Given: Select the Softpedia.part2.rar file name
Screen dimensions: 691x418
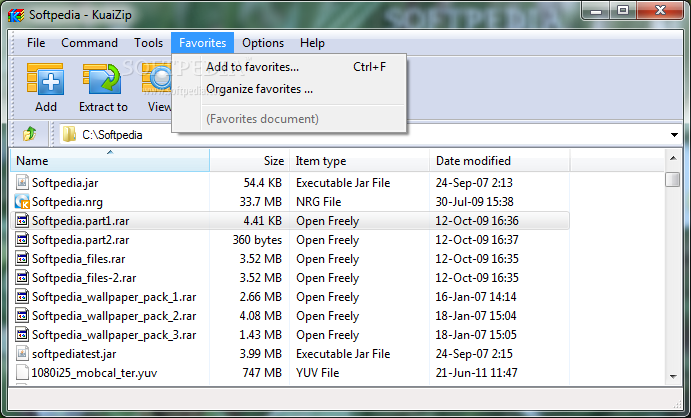Looking at the screenshot, I should (x=81, y=240).
